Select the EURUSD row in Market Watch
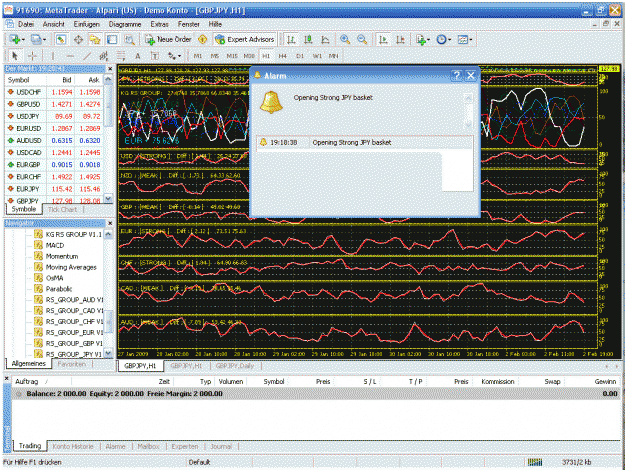 (x=54, y=128)
